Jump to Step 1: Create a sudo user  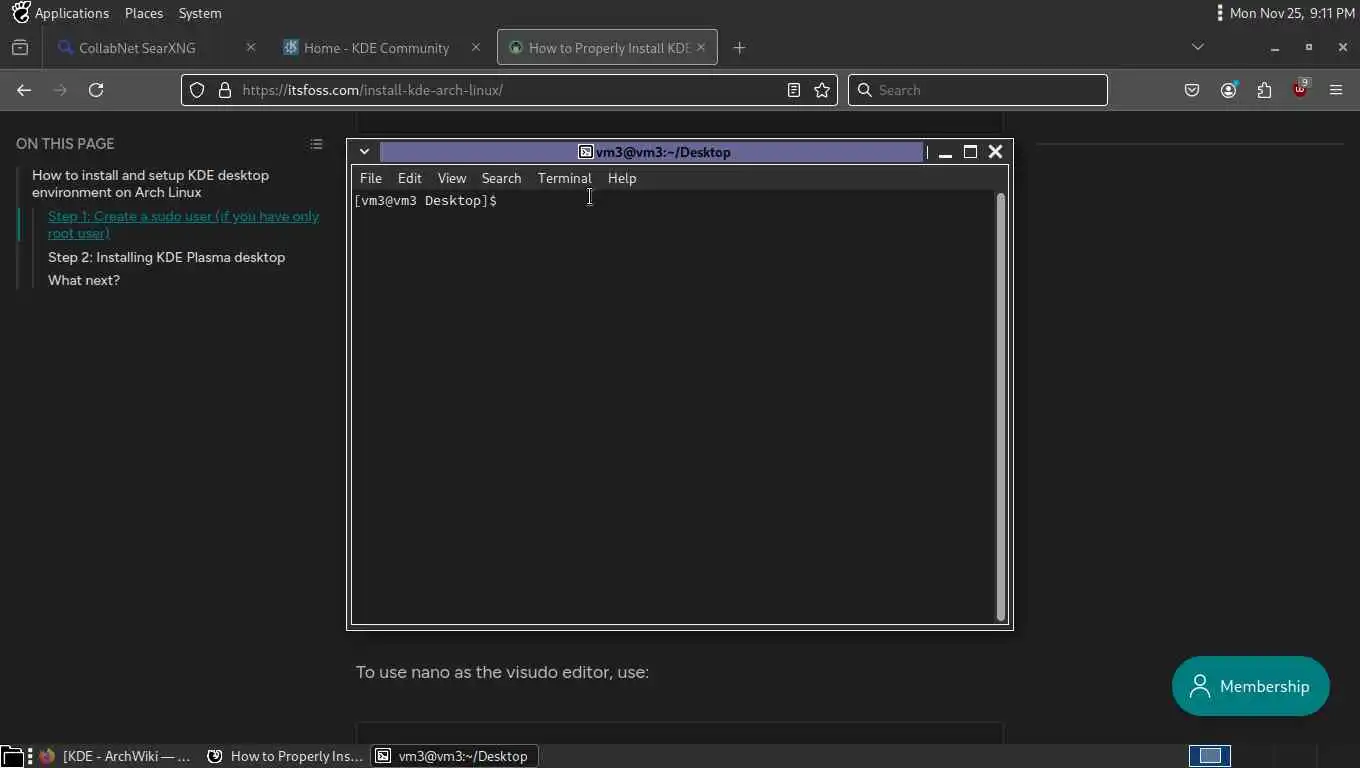pos(183,225)
